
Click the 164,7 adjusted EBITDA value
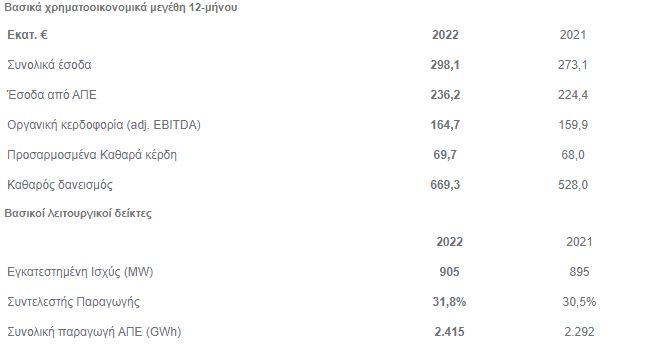(x=445, y=125)
